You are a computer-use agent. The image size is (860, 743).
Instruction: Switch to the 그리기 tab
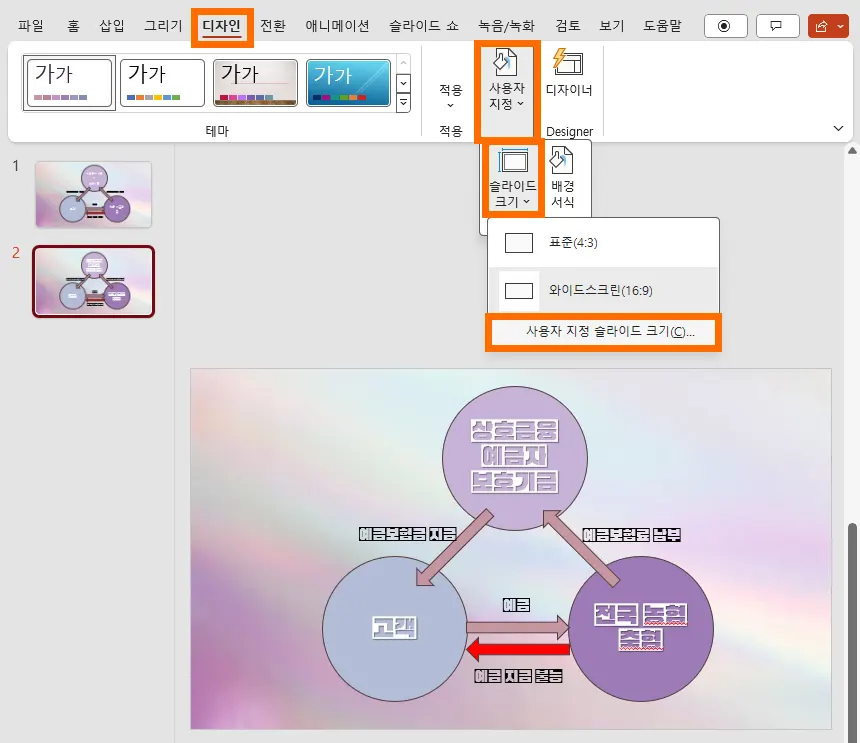[163, 26]
